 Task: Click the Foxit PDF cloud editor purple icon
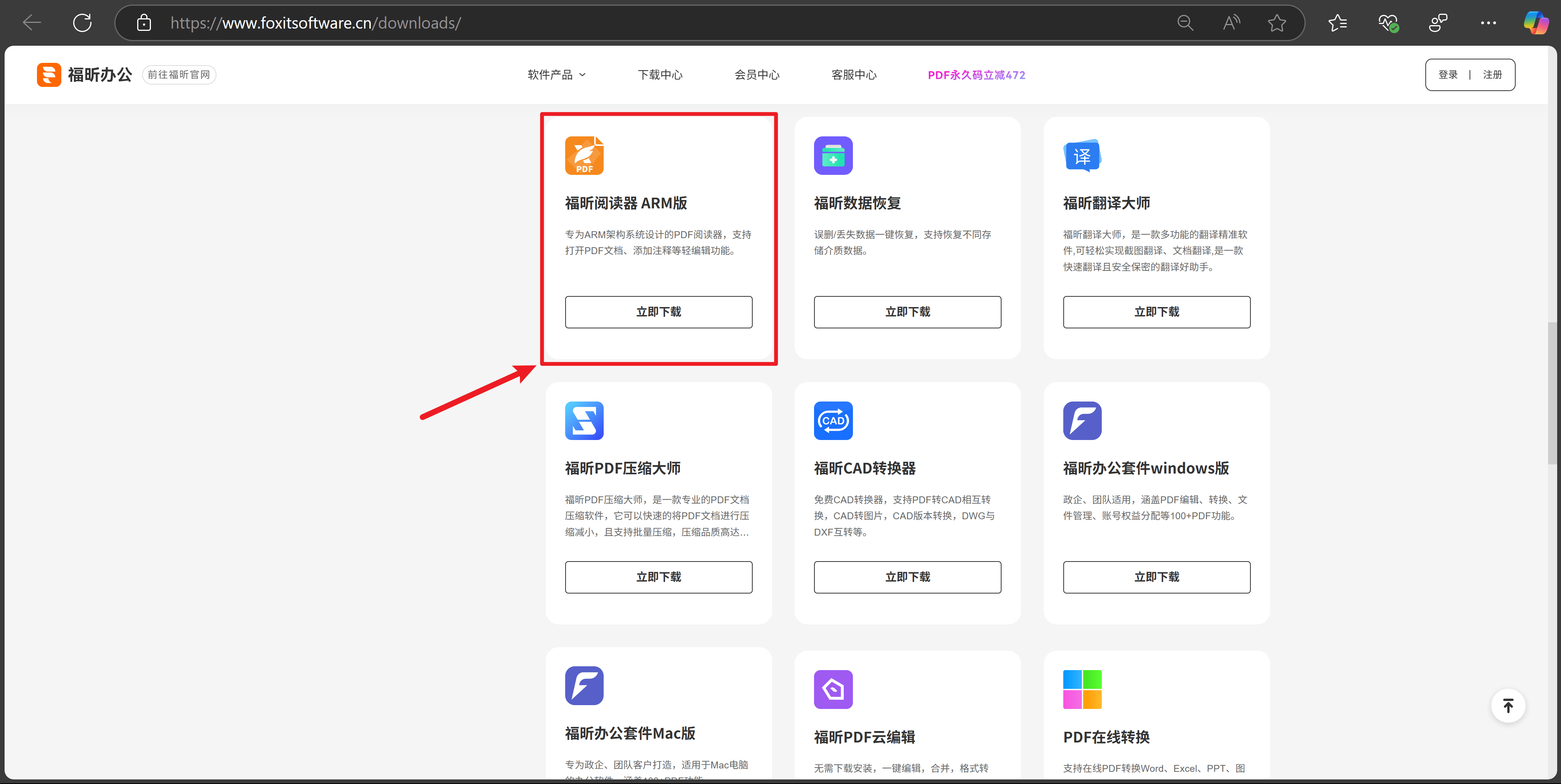click(x=833, y=689)
